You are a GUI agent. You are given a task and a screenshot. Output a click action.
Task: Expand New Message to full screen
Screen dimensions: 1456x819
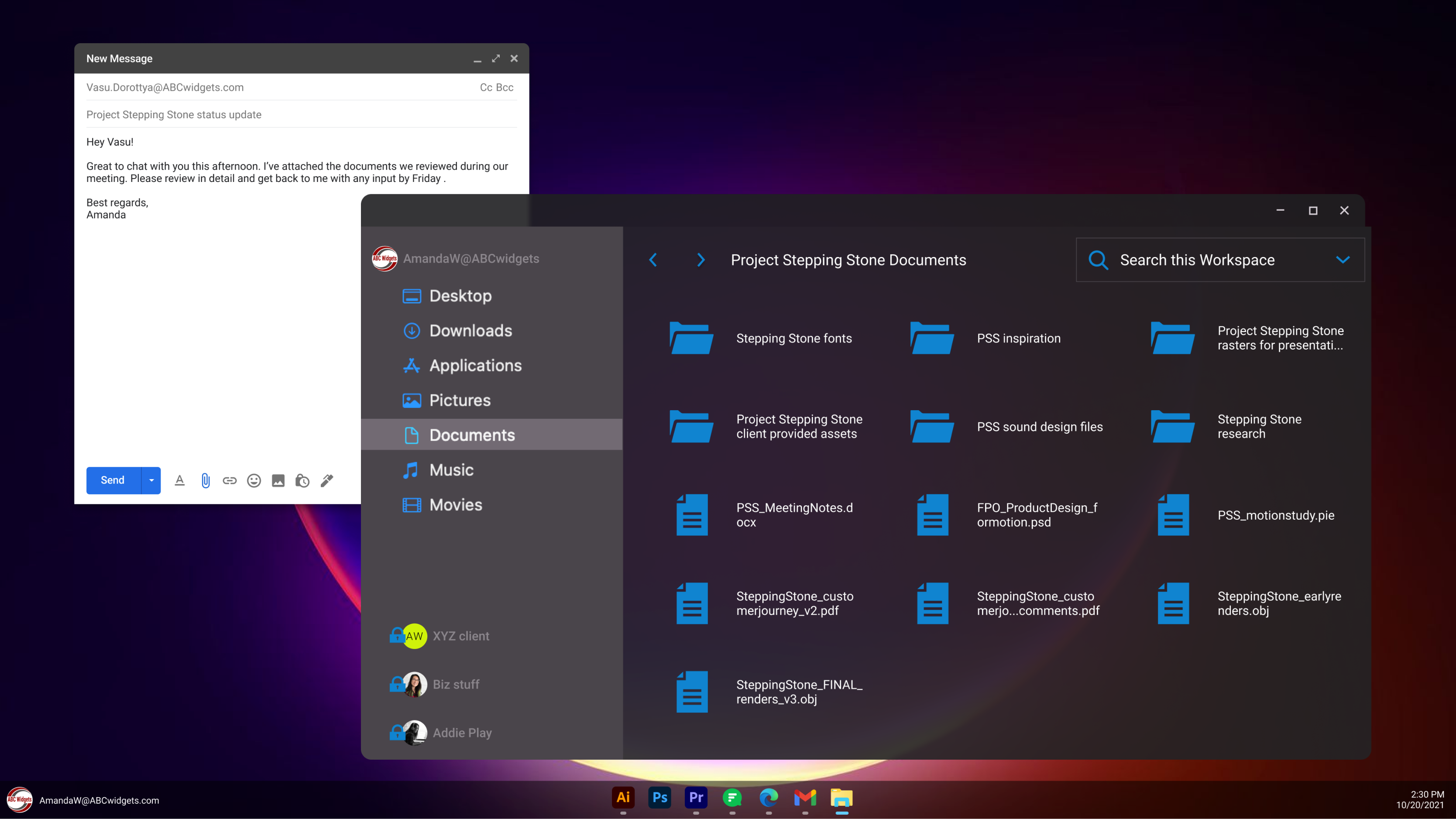click(496, 58)
